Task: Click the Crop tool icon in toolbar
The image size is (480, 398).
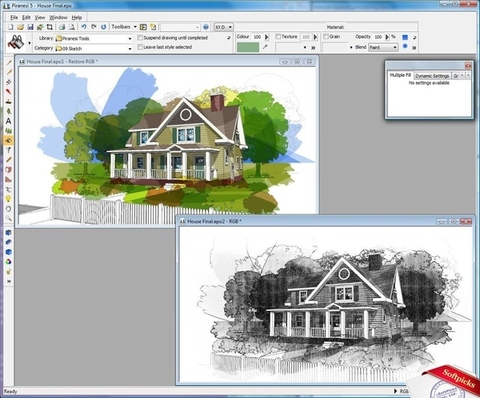Action: coord(50,27)
